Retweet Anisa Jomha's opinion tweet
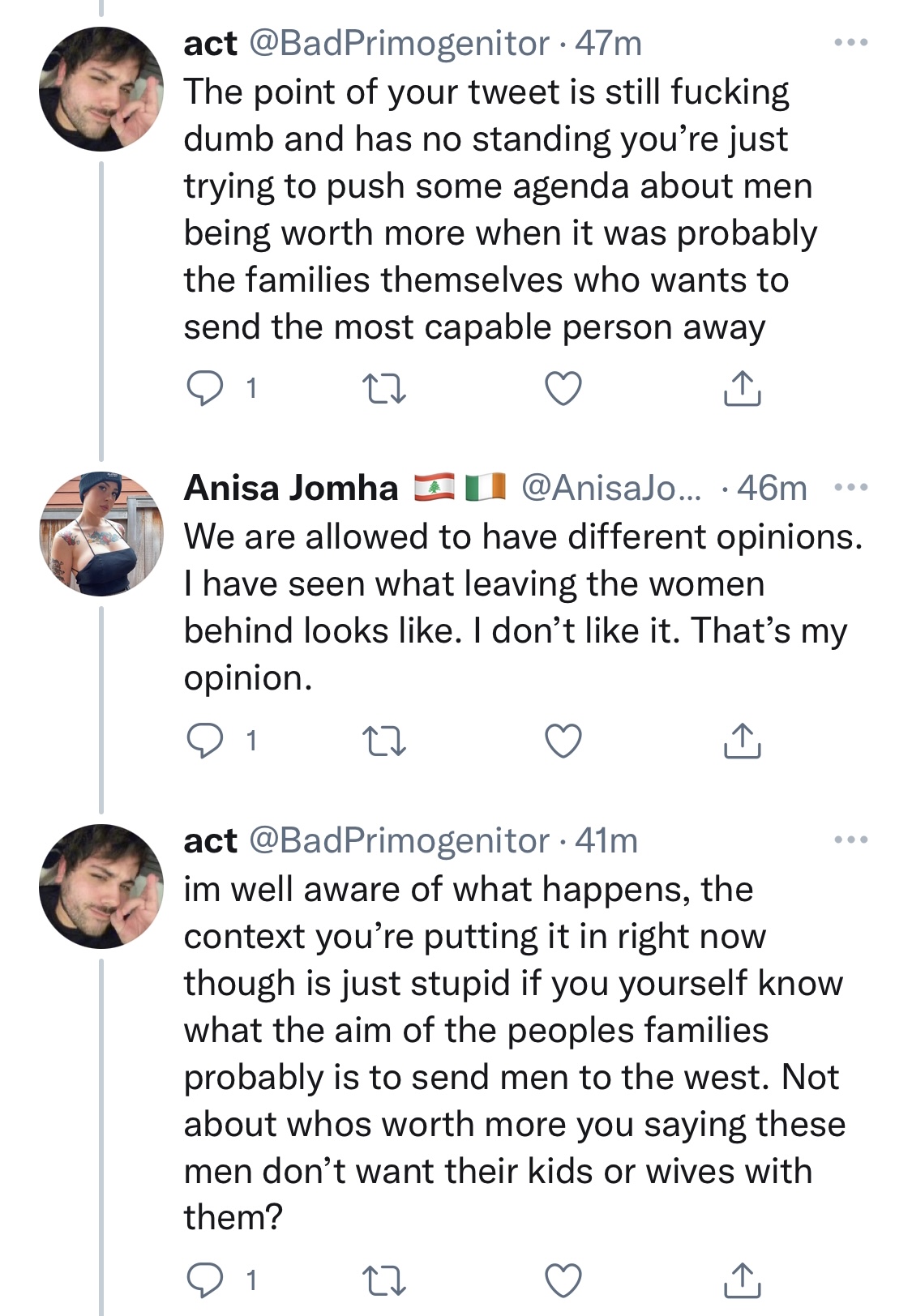Screen dimensions: 912x1316 point(384,741)
